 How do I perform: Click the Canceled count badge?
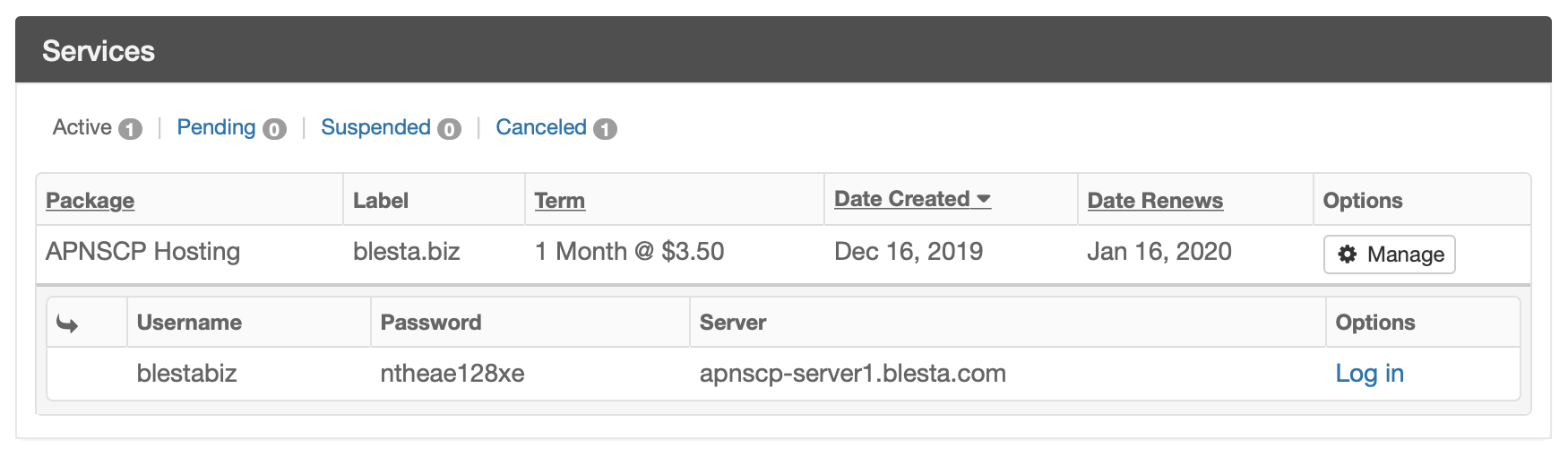tap(606, 129)
